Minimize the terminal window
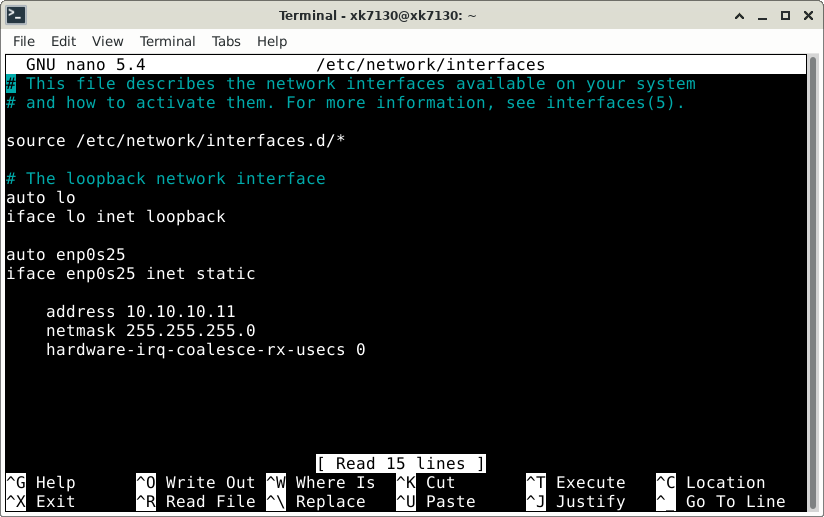This screenshot has width=824, height=517. [763, 16]
